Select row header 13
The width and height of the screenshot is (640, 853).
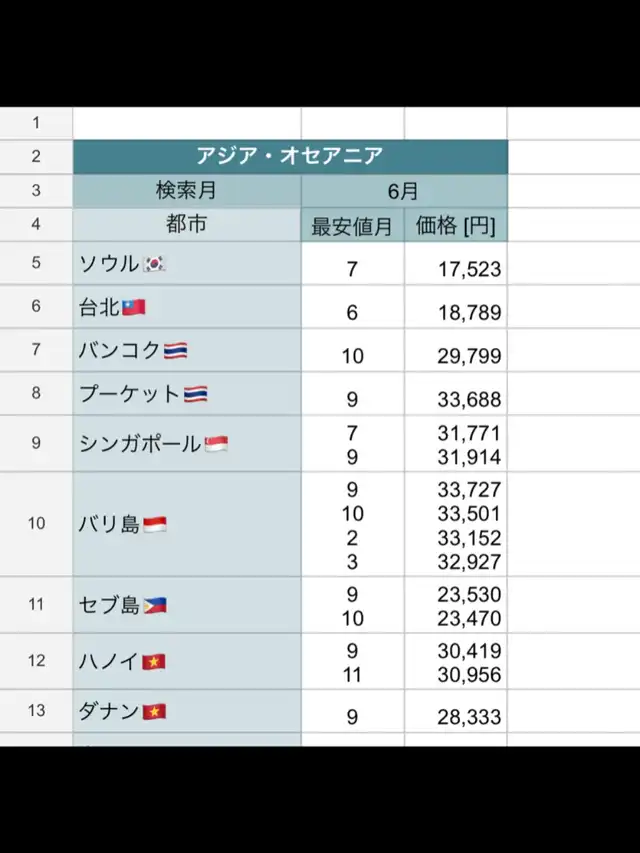tap(36, 711)
